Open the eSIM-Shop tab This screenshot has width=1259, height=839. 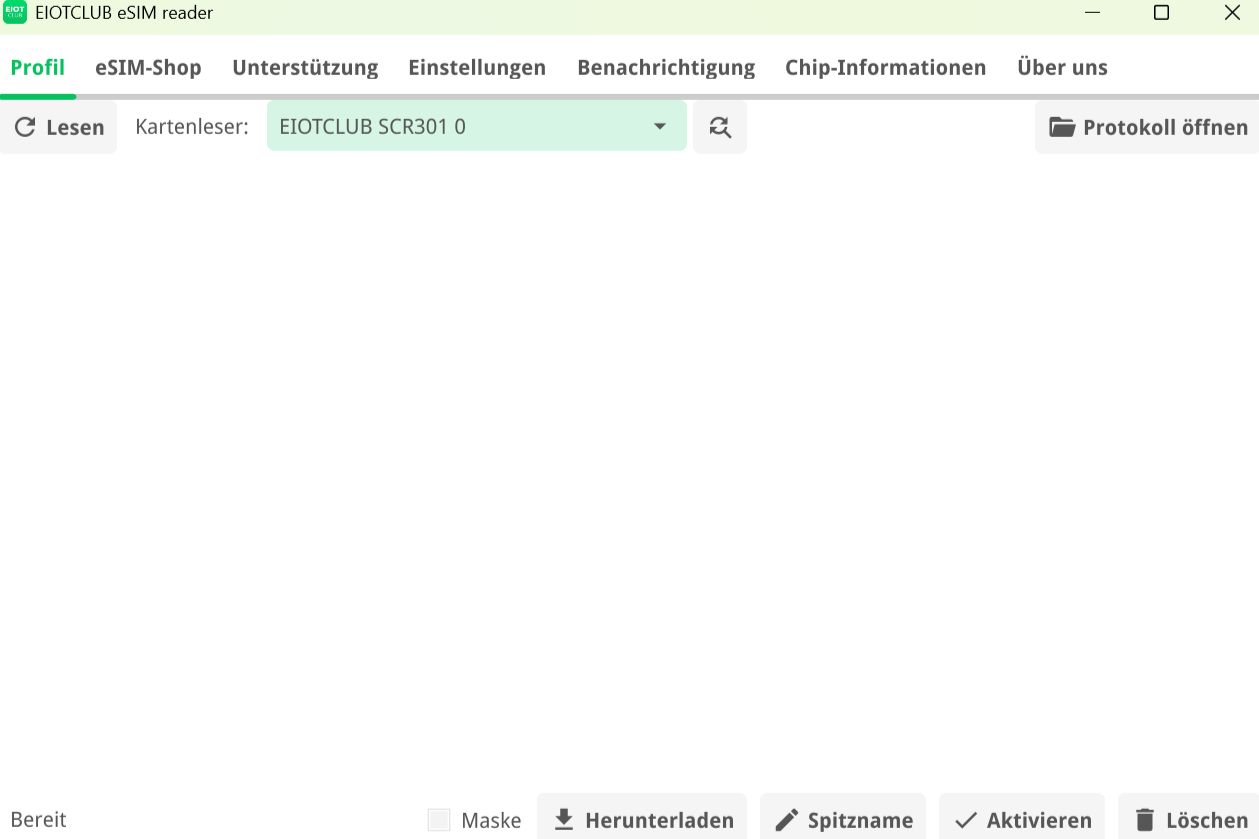click(149, 68)
